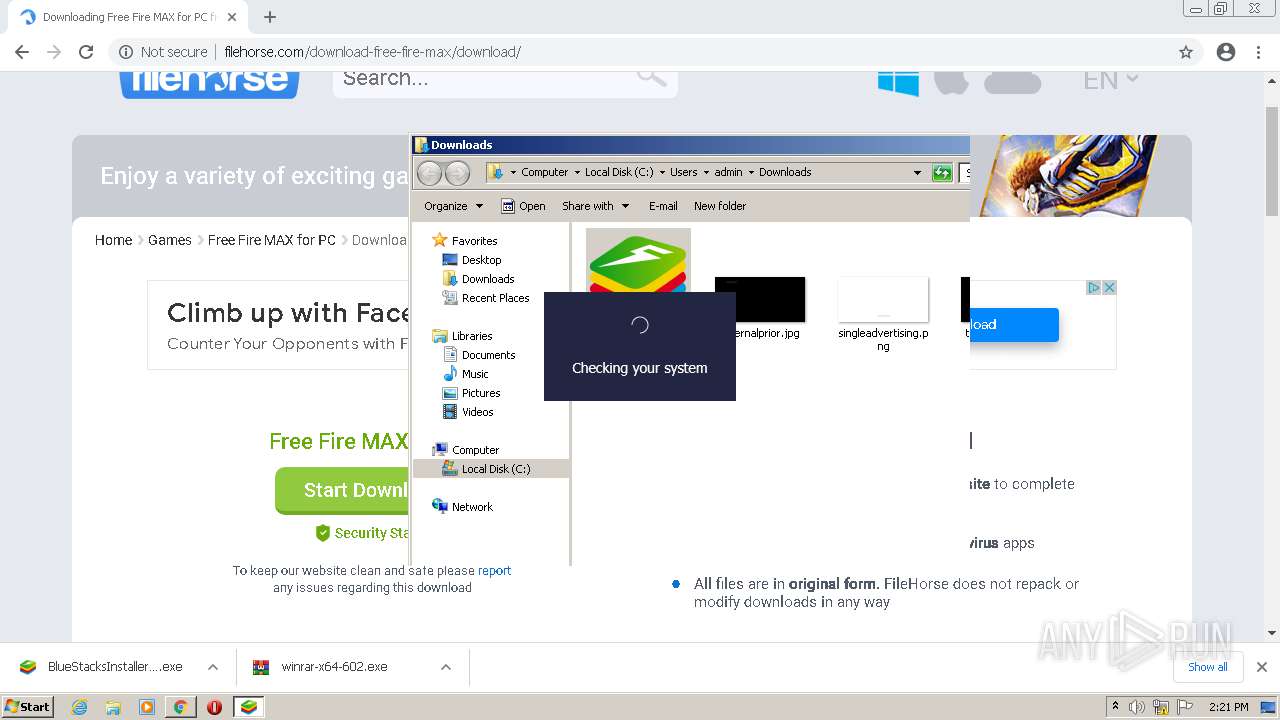Open BlueStacks installer taskbar icon
1280x720 pixels.
(248, 707)
